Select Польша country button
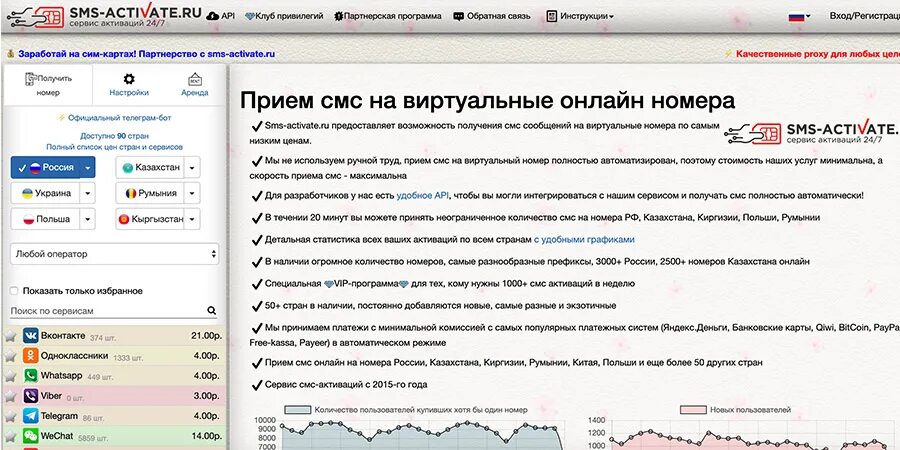Screen dimensions: 900x450 click(x=45, y=219)
